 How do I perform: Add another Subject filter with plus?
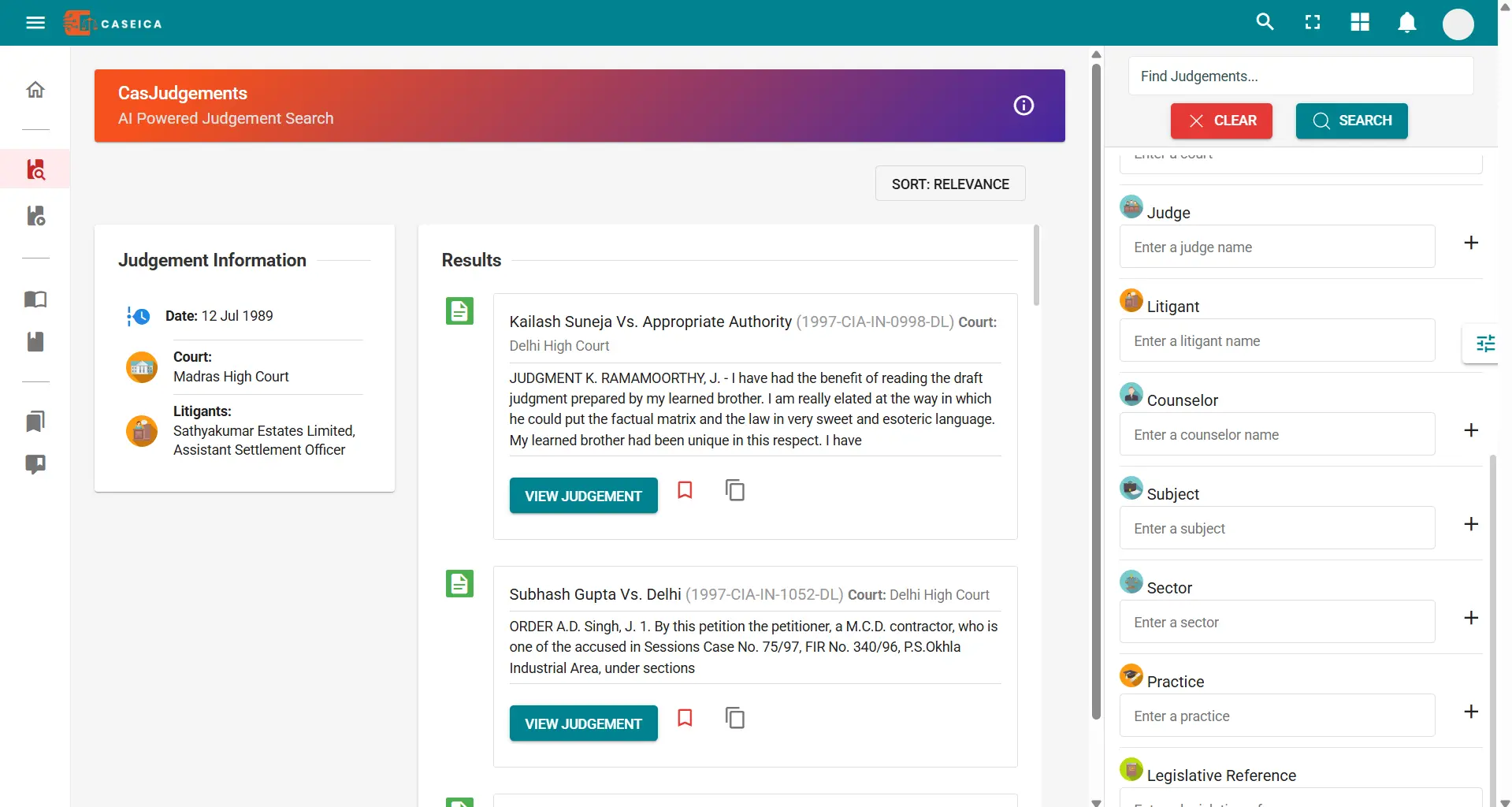(x=1470, y=524)
